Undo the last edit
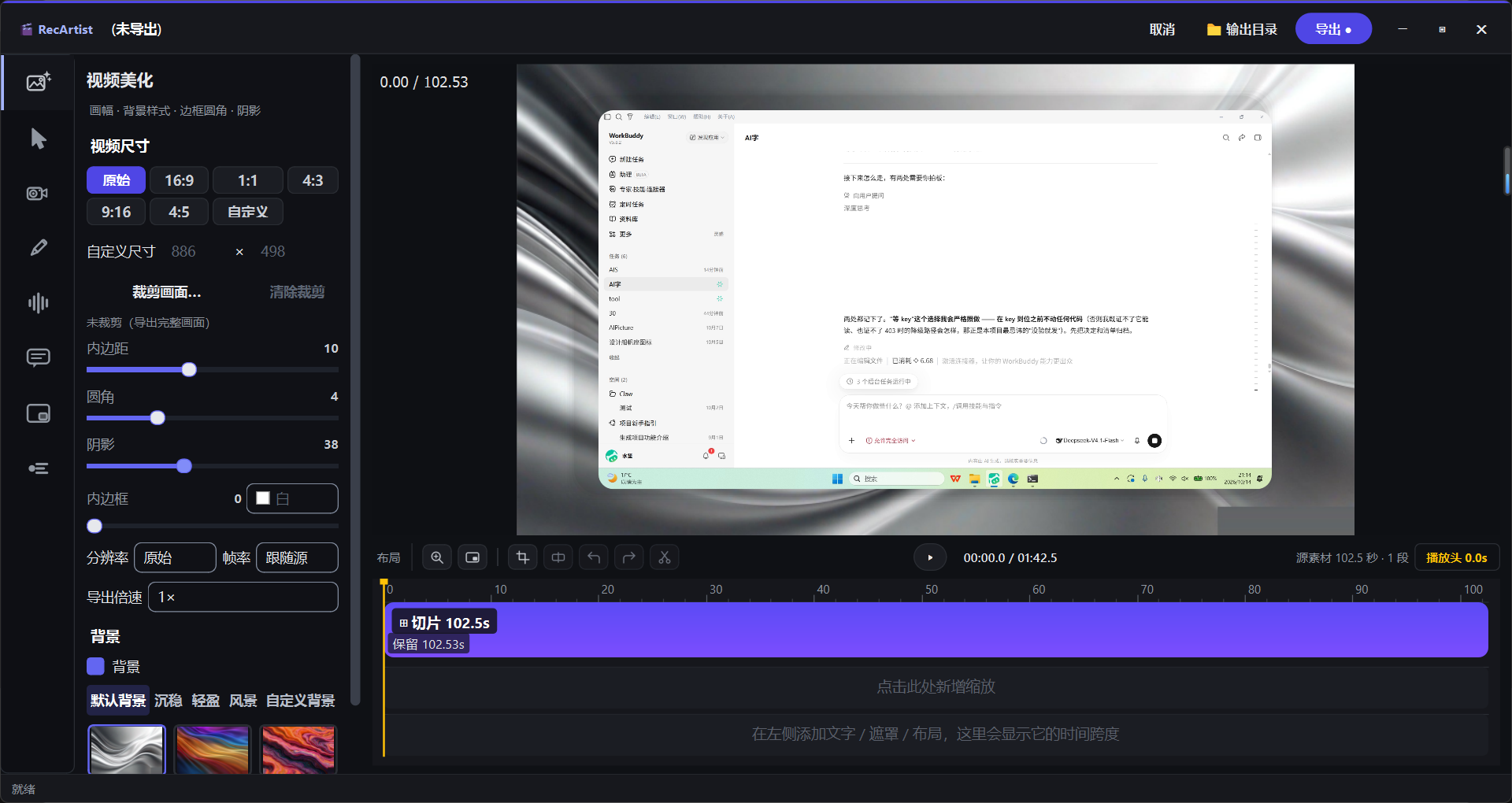 594,557
